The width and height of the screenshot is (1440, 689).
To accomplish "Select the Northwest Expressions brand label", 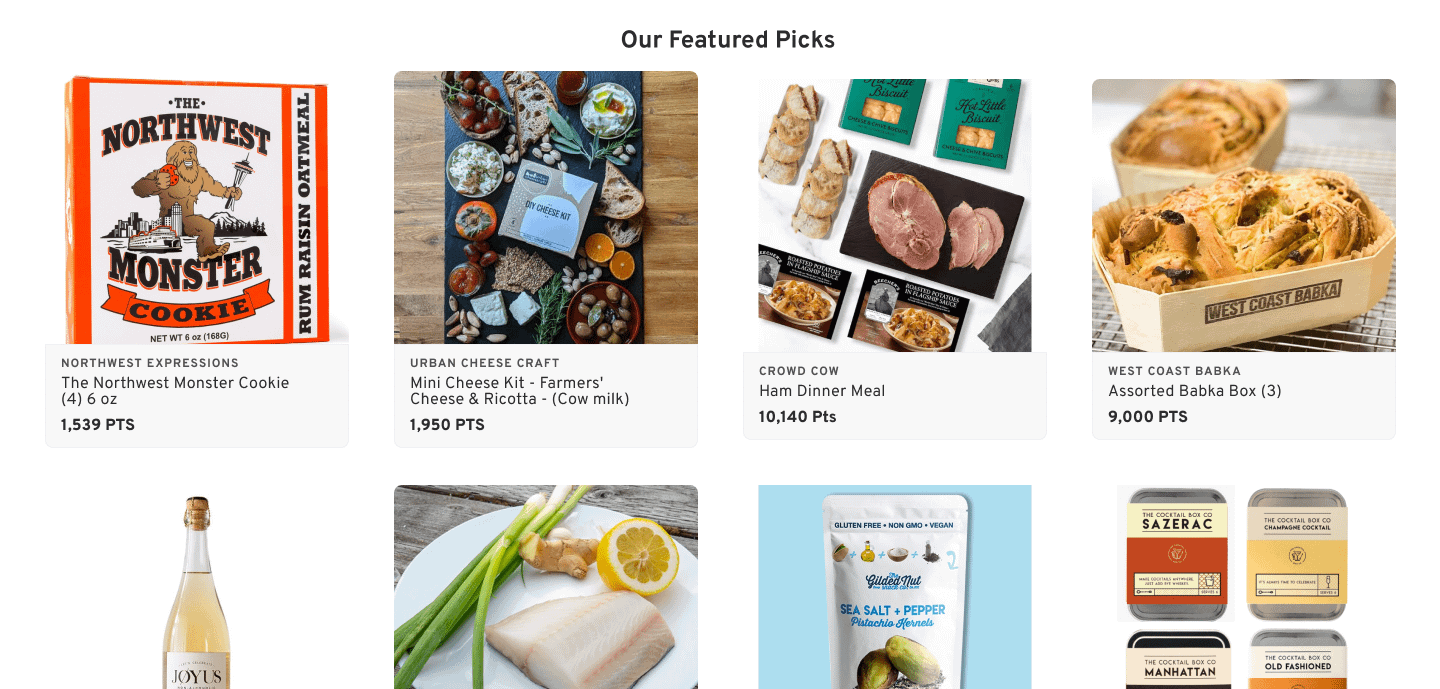I will pos(150,363).
